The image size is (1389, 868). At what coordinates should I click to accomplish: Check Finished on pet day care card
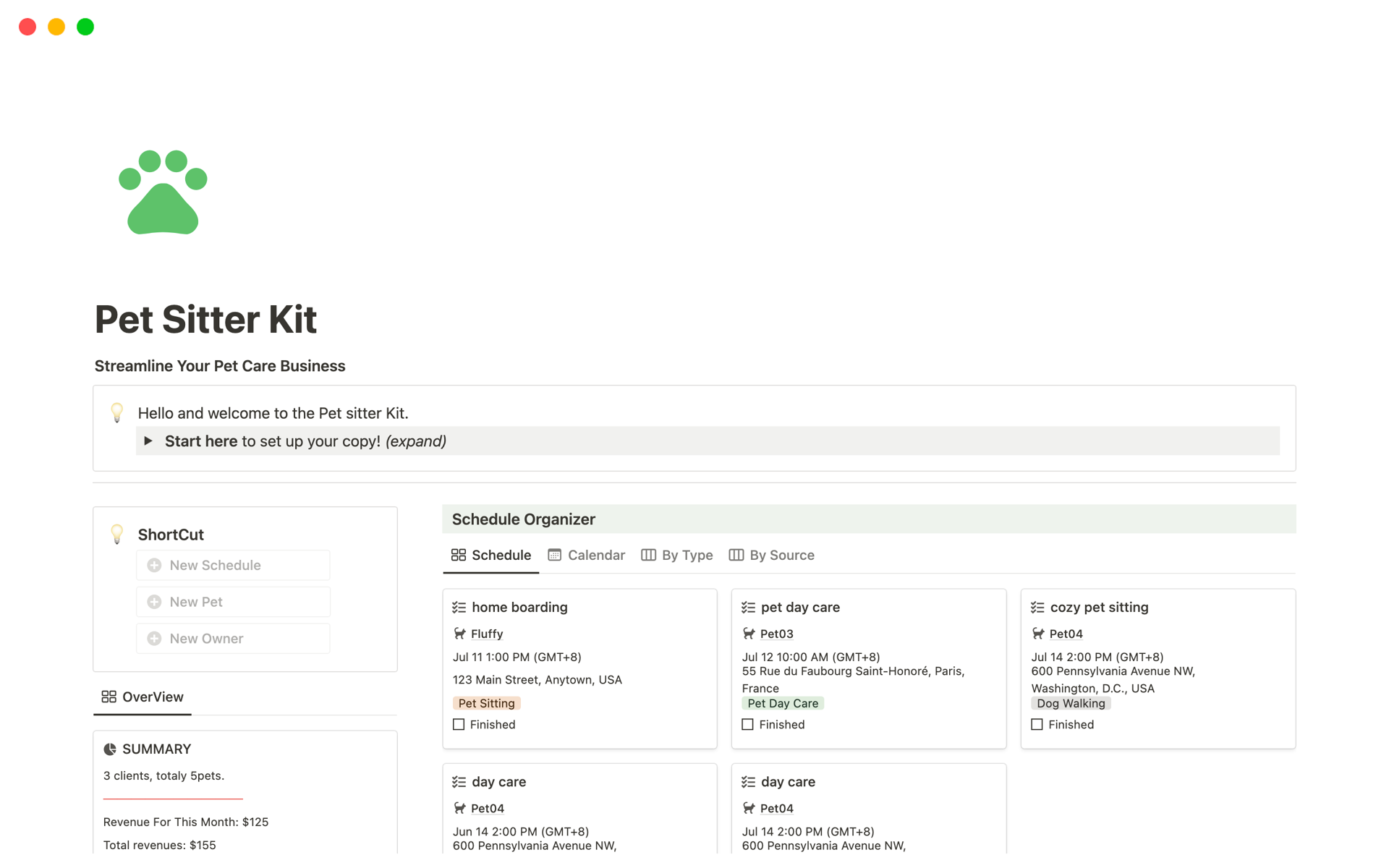tap(747, 725)
